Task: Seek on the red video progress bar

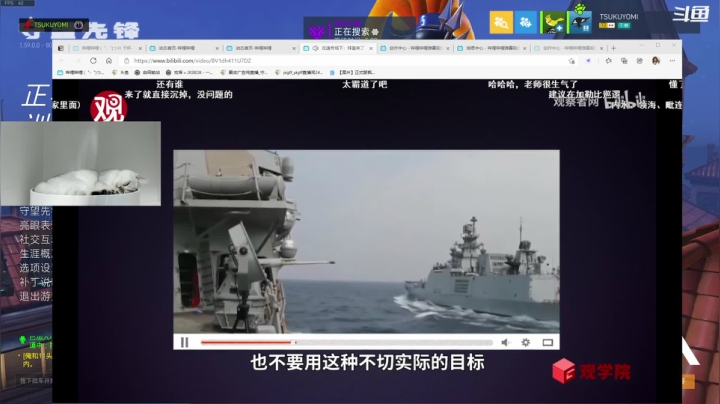Action: point(347,342)
